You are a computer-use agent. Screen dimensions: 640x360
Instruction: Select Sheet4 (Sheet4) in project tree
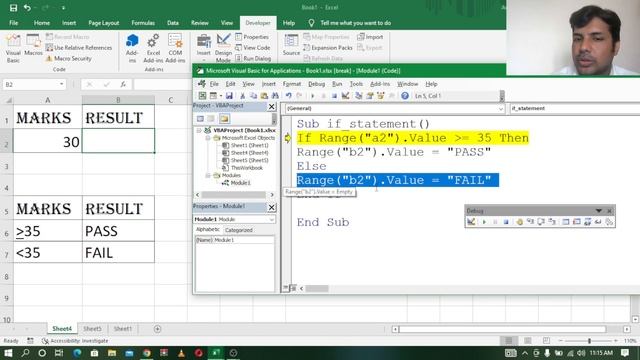coord(249,153)
